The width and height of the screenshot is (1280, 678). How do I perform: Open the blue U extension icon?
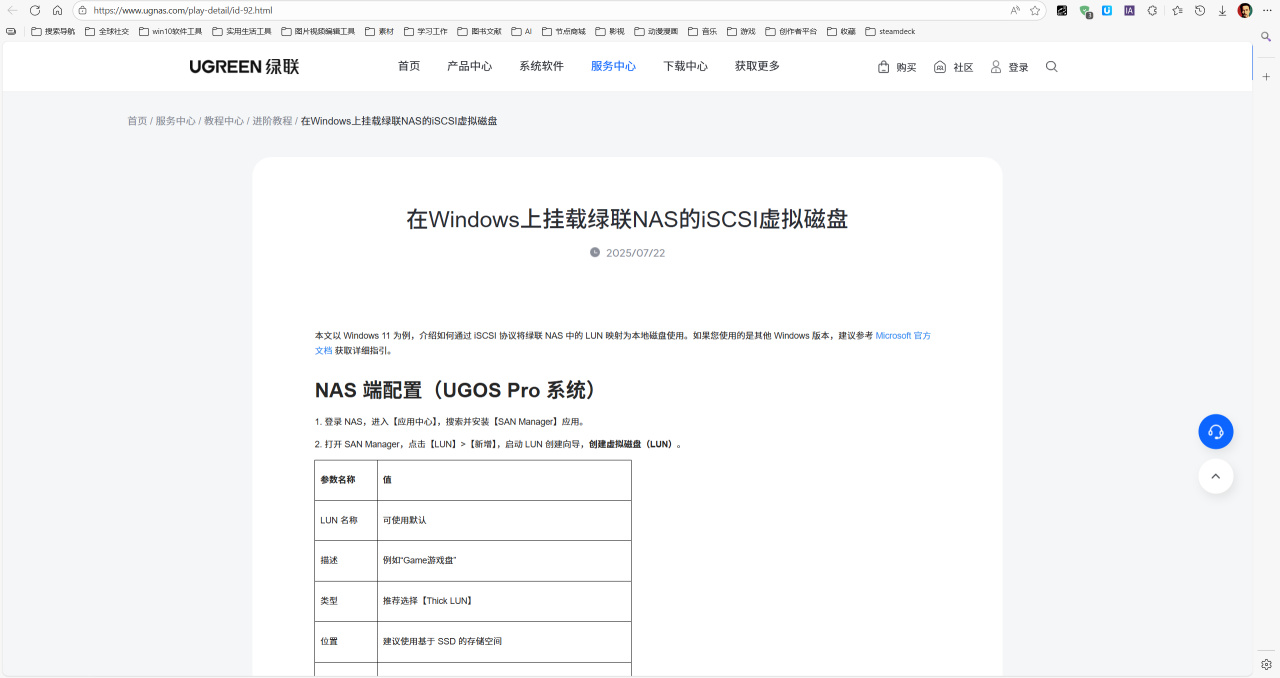(x=1107, y=10)
